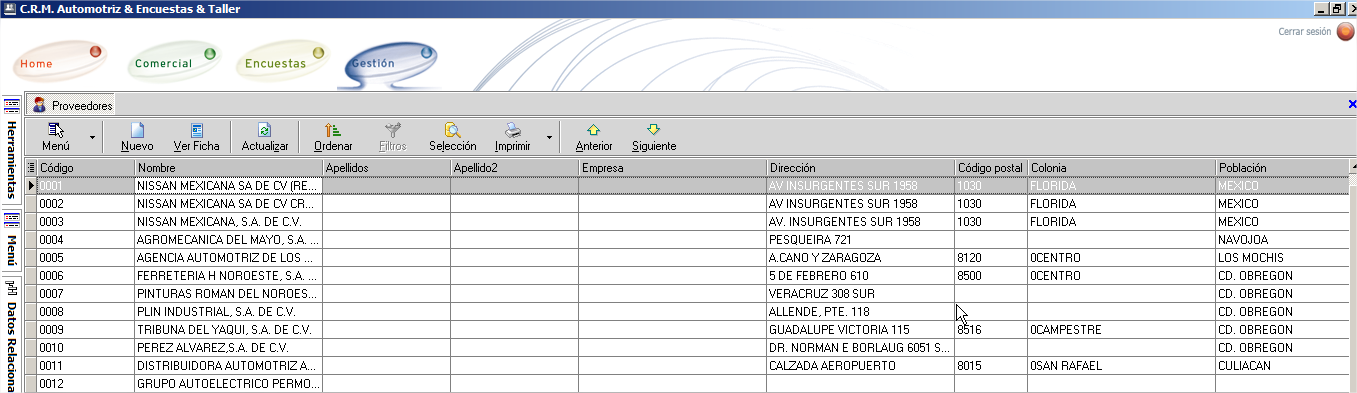Select PINTURAS ROMAN DEL NOROES provider name
Image resolution: width=1357 pixels, height=393 pixels.
pos(228,294)
